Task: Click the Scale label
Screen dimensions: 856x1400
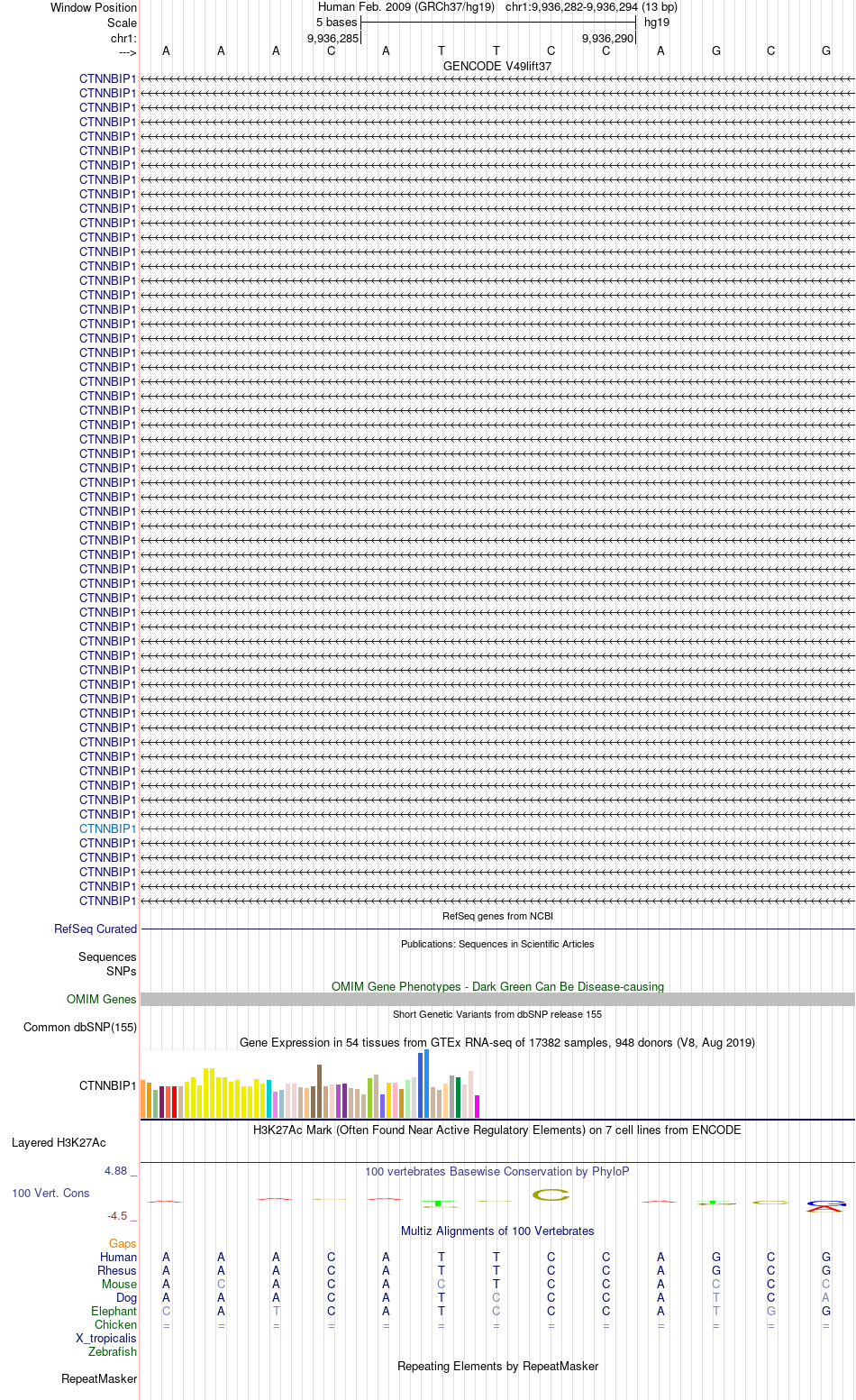Action: [123, 23]
